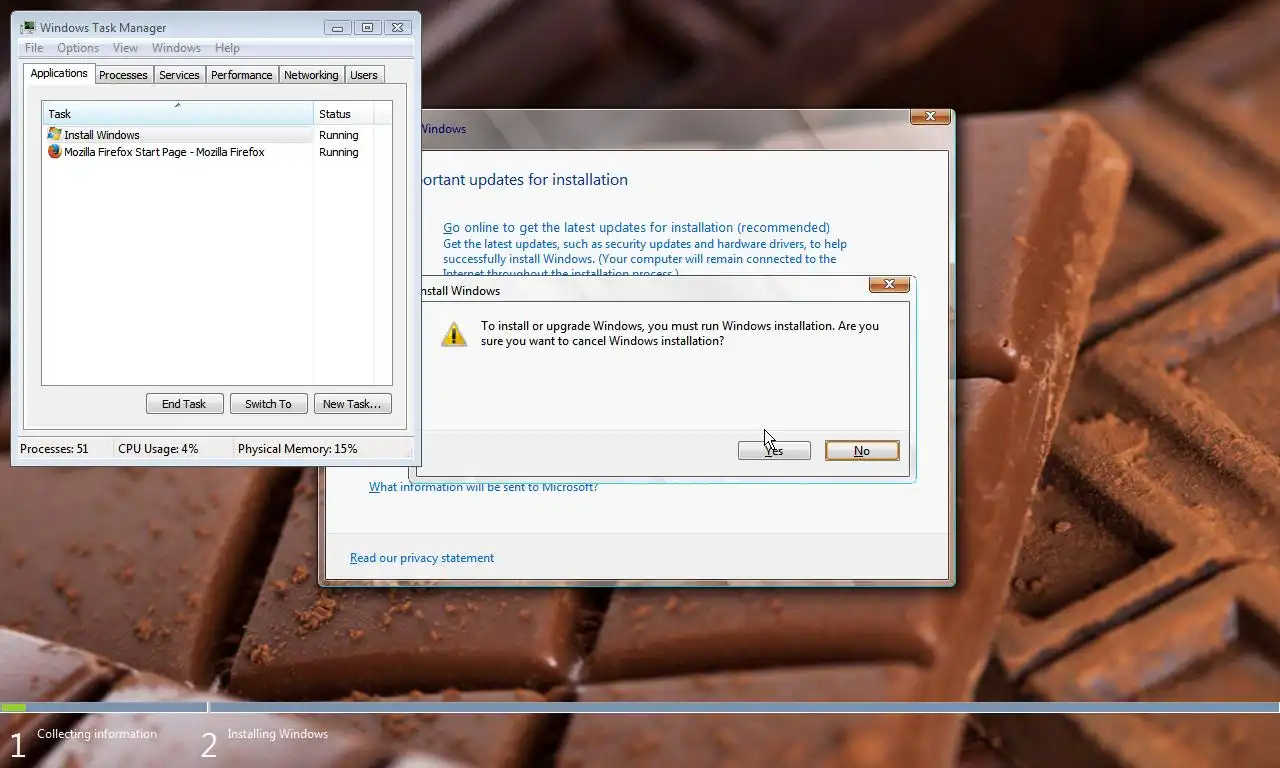This screenshot has height=768, width=1280.
Task: Click the Running status of Firefox task
Action: 338,152
